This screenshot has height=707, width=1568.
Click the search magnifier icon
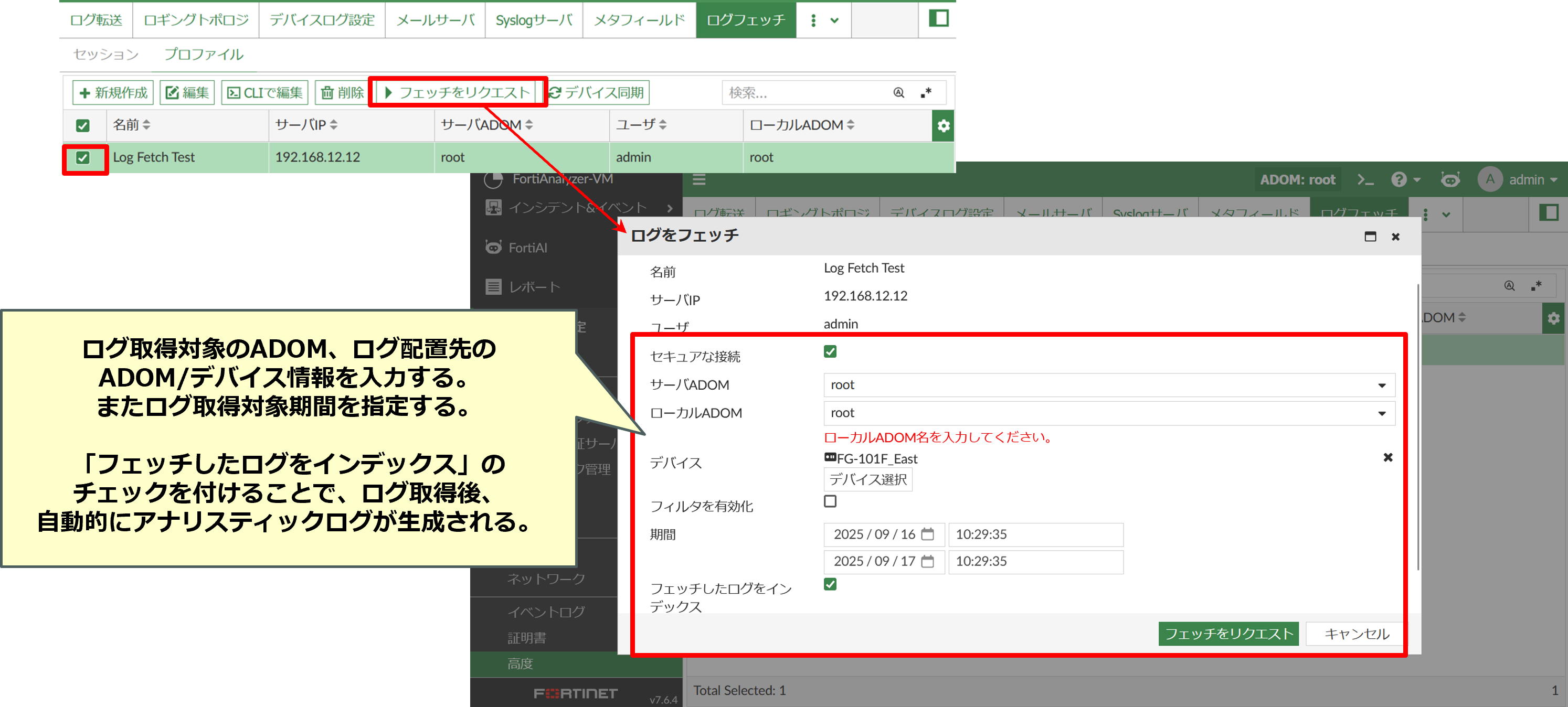point(898,92)
